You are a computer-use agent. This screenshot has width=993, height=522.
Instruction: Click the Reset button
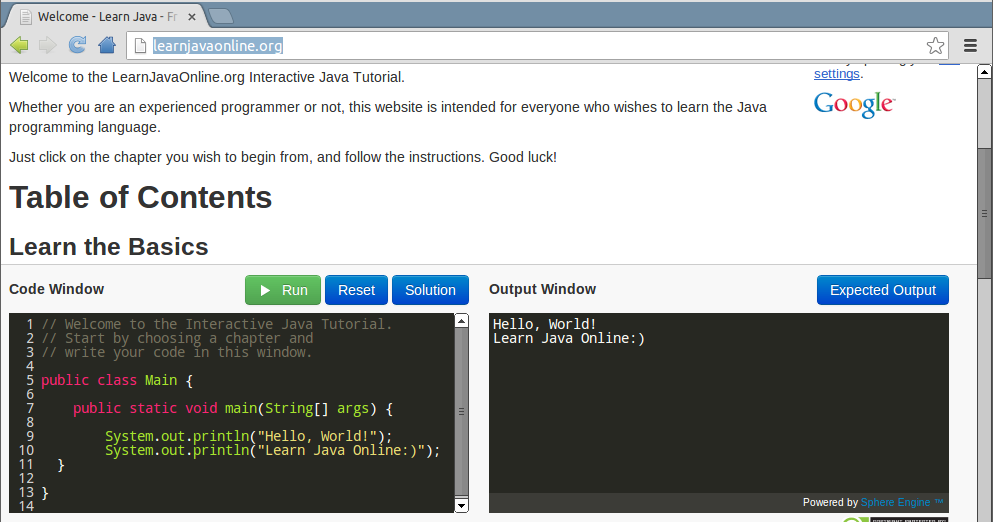(x=357, y=290)
